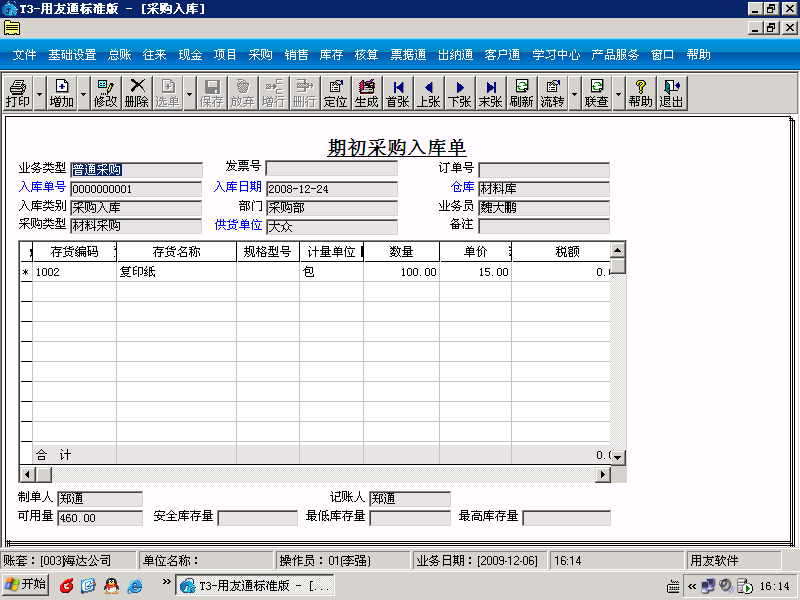Expand hidden system tray icons chevron
Image resolution: width=800 pixels, height=600 pixels.
point(692,586)
